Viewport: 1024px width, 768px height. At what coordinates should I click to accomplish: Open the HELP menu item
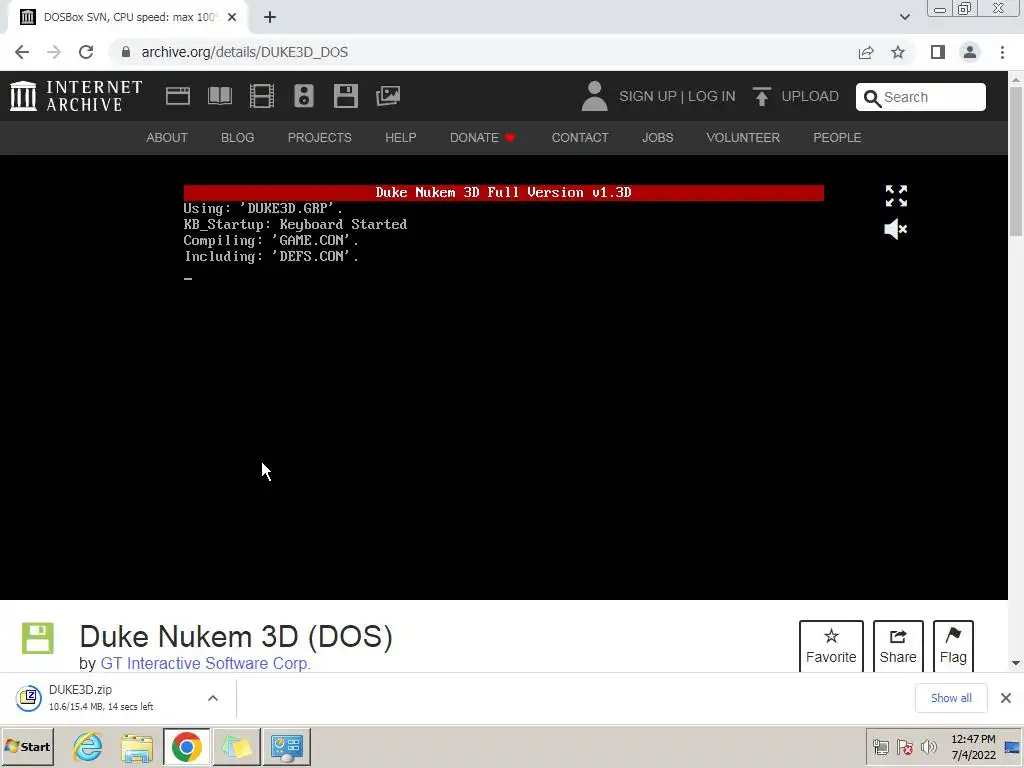coord(400,138)
